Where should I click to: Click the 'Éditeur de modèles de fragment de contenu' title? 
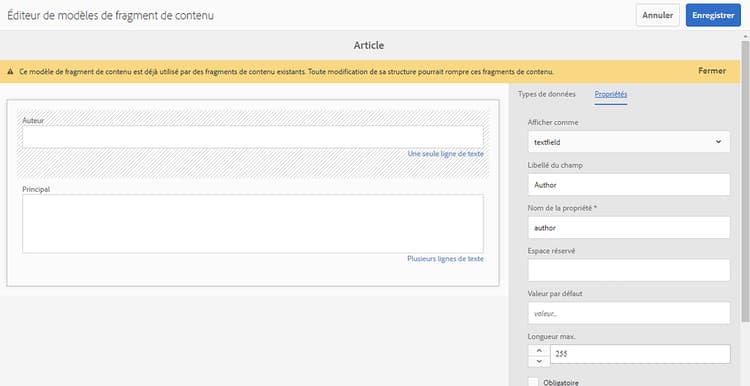point(110,15)
